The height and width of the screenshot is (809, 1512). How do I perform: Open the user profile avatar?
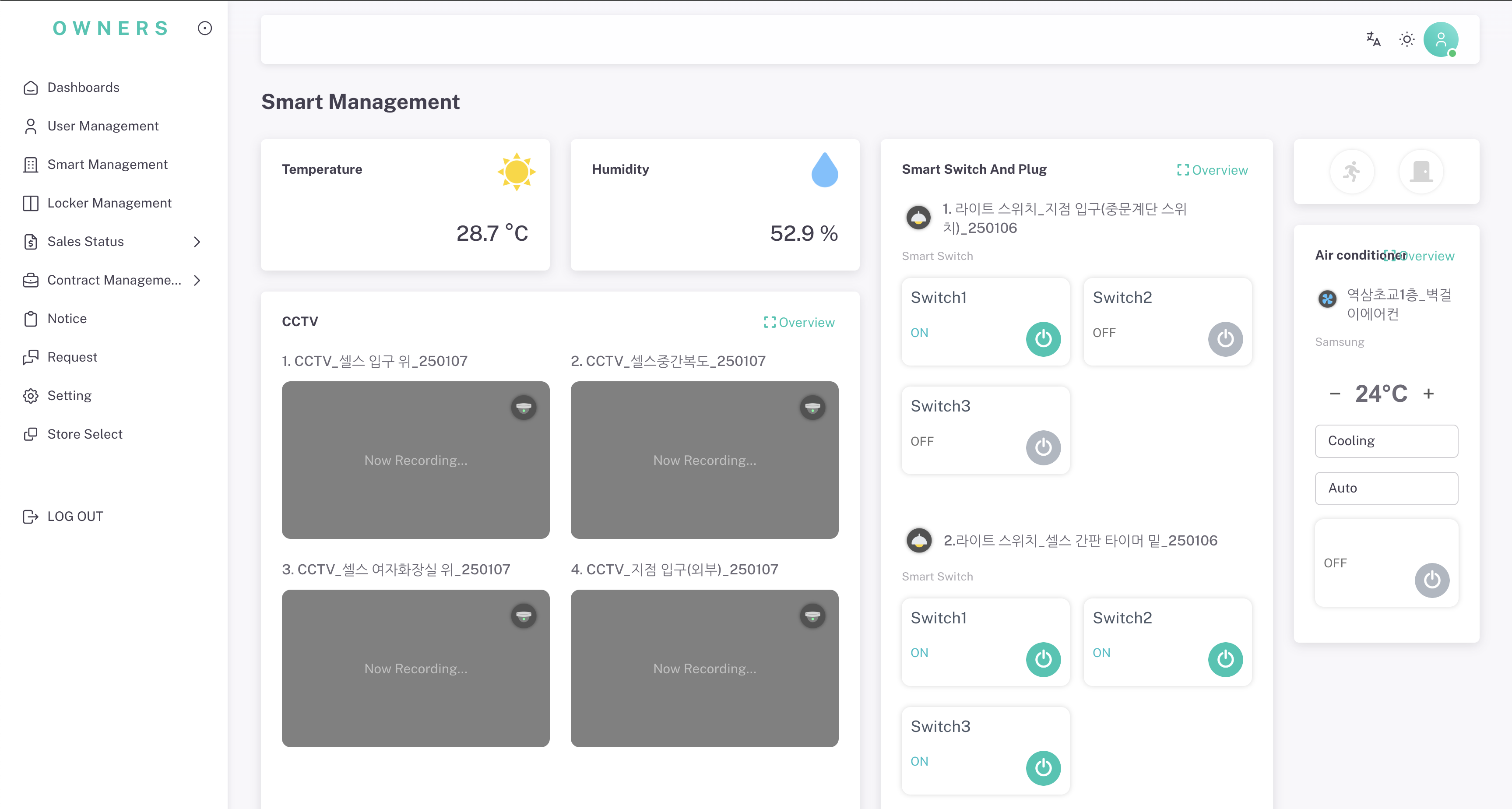click(1440, 39)
